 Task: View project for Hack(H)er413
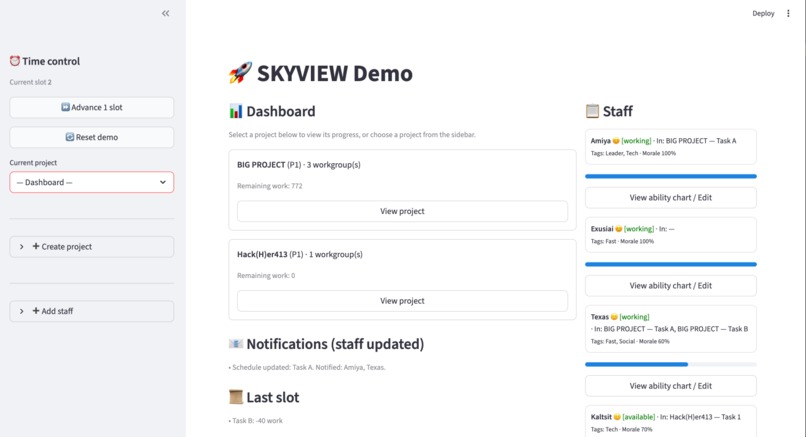(402, 301)
